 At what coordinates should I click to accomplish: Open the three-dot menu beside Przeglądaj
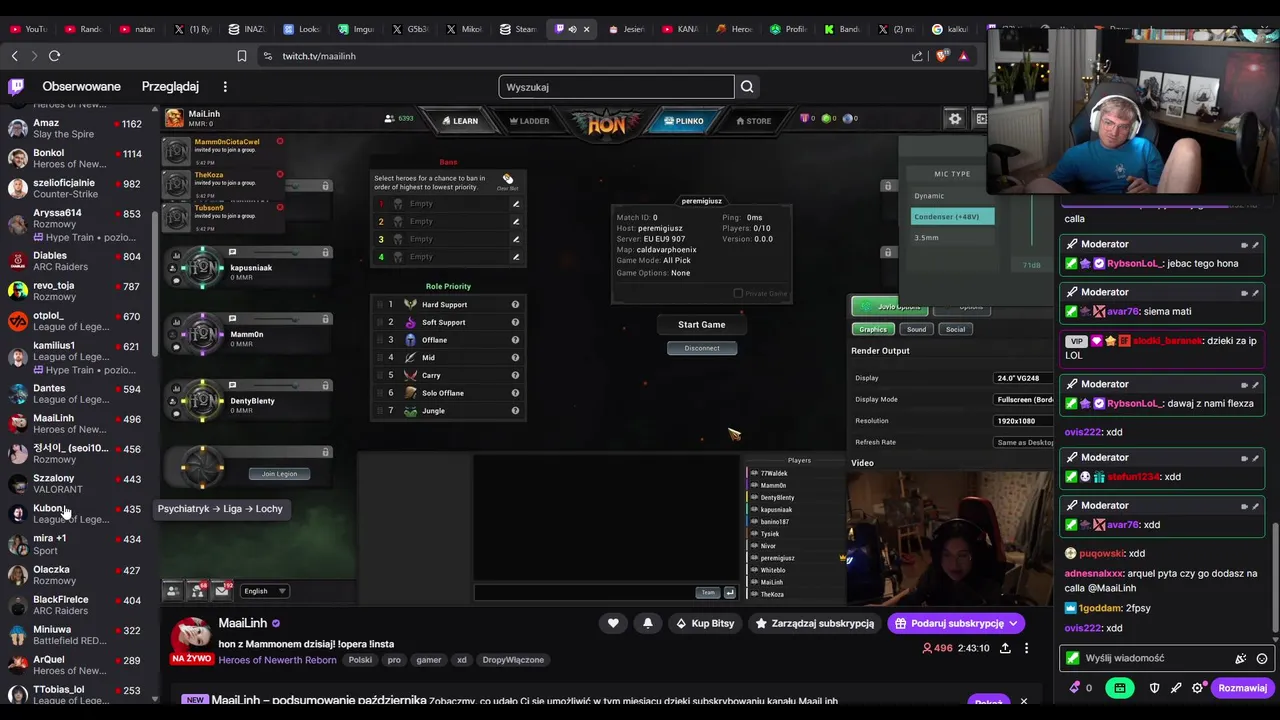[225, 87]
